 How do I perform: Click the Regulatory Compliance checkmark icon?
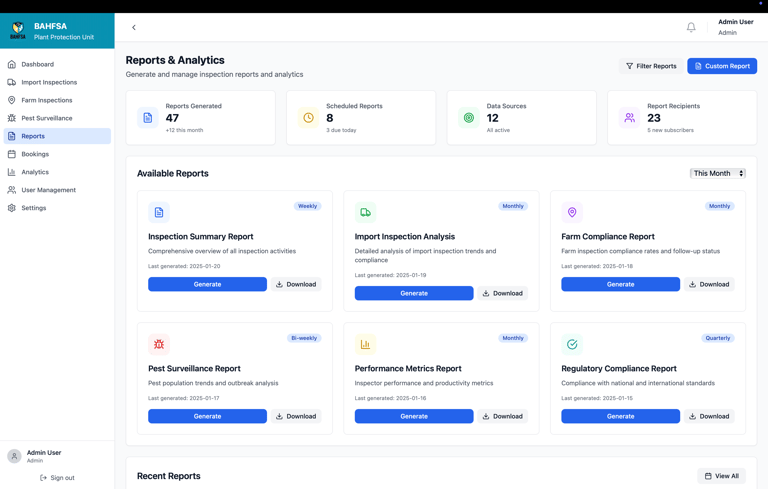(x=572, y=344)
